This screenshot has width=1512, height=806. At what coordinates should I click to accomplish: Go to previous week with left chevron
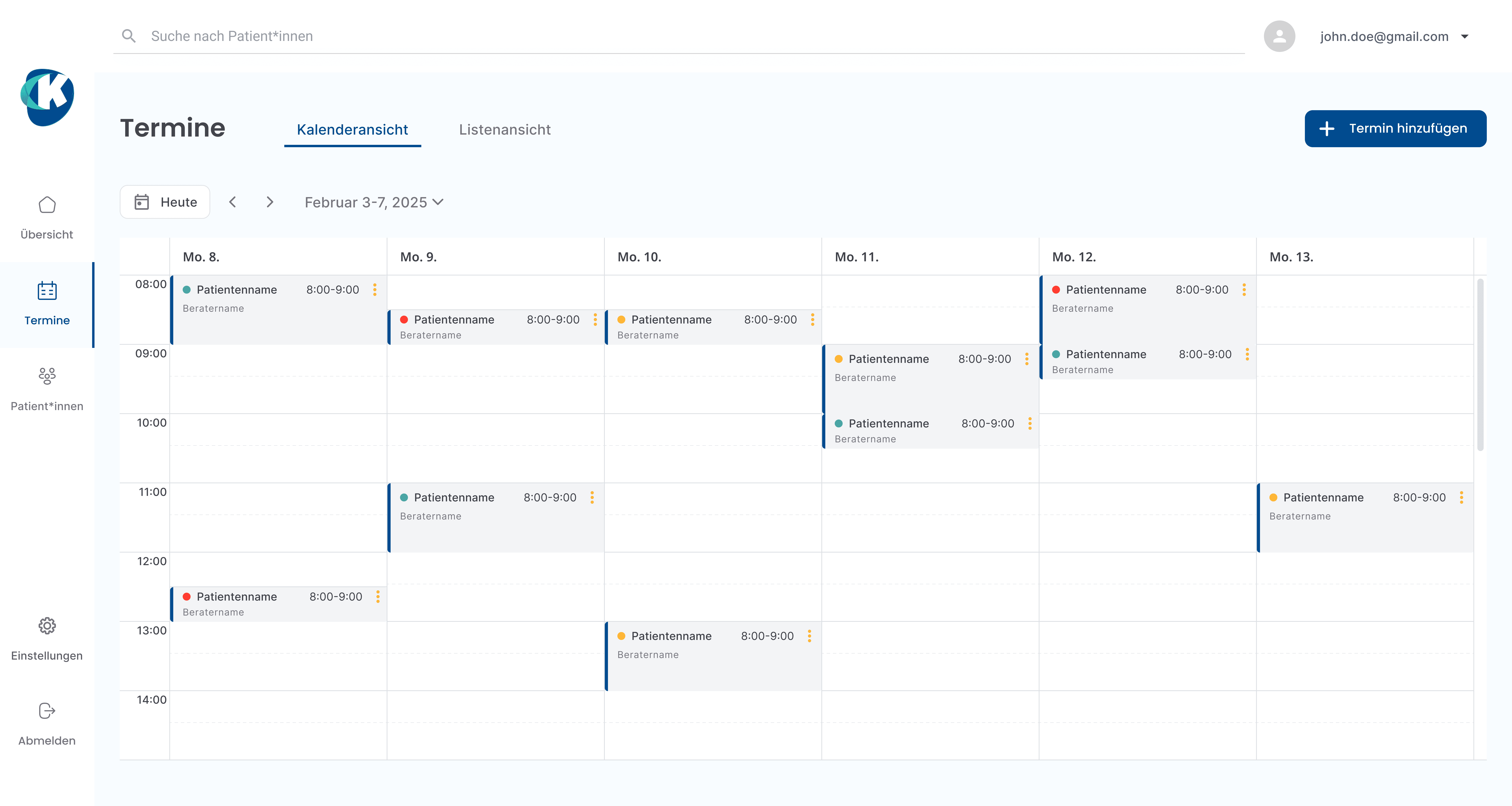(233, 202)
